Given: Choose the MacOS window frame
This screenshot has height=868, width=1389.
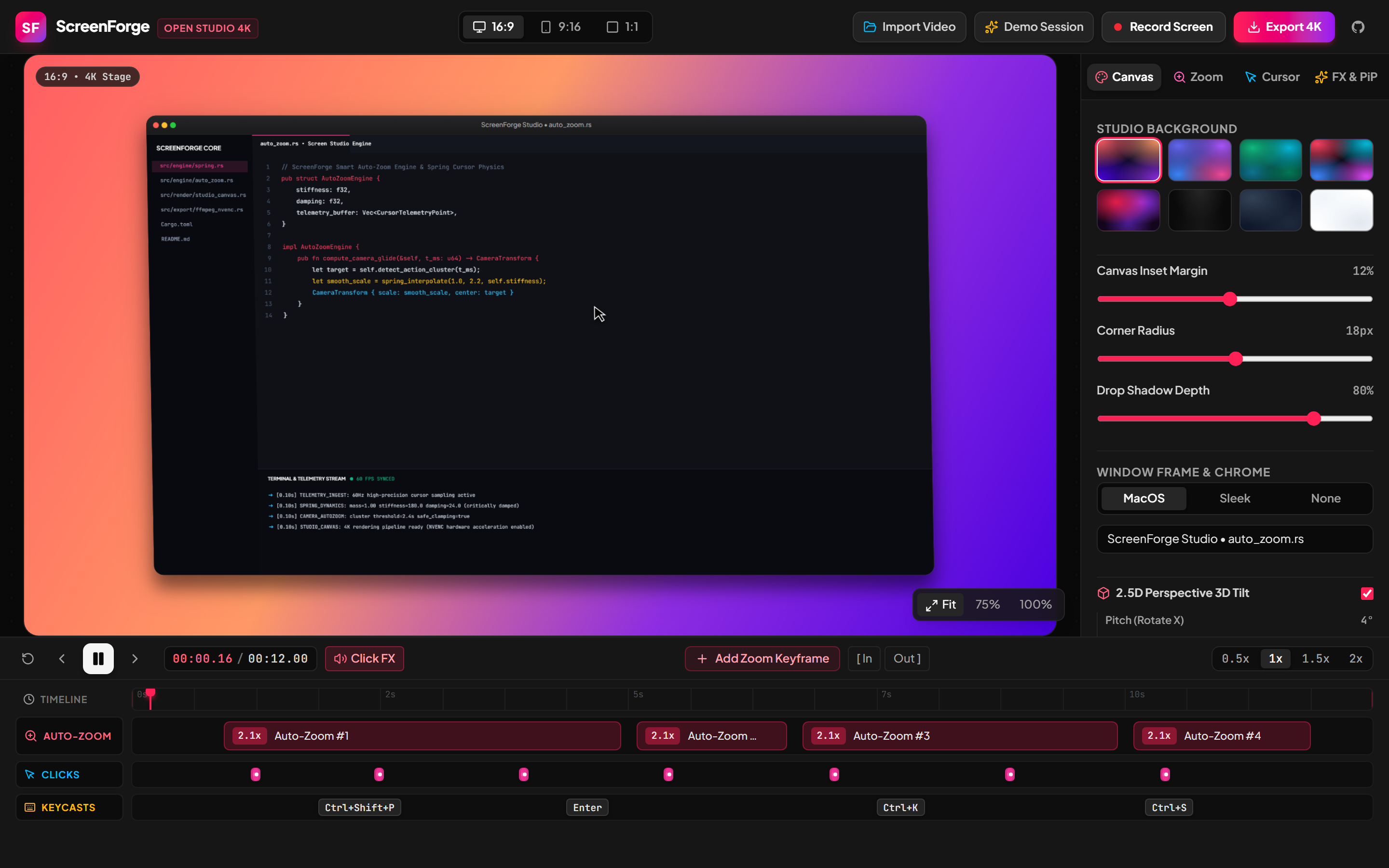Looking at the screenshot, I should point(1144,498).
